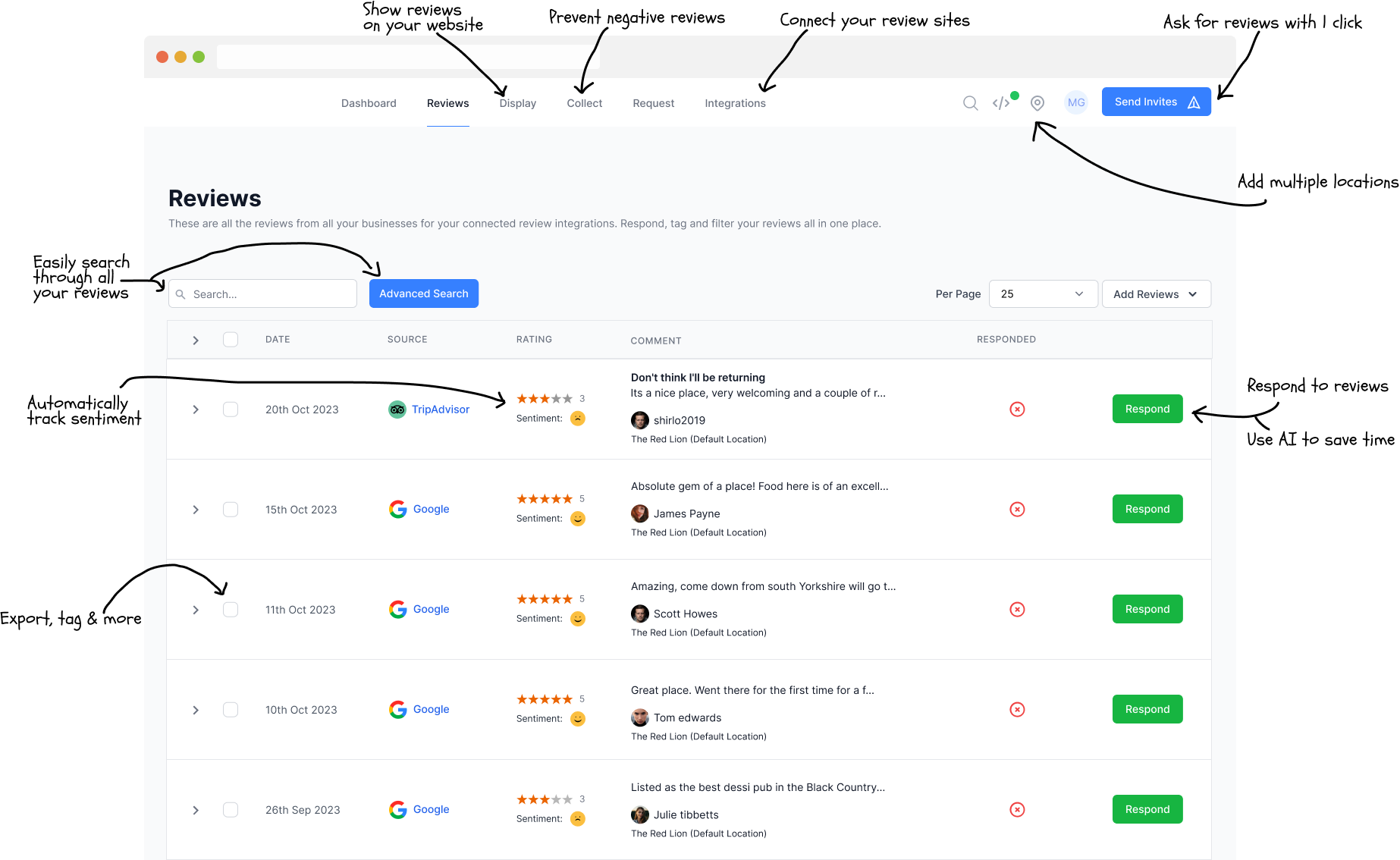Click the Google icon on James Payne's review

coord(398,509)
